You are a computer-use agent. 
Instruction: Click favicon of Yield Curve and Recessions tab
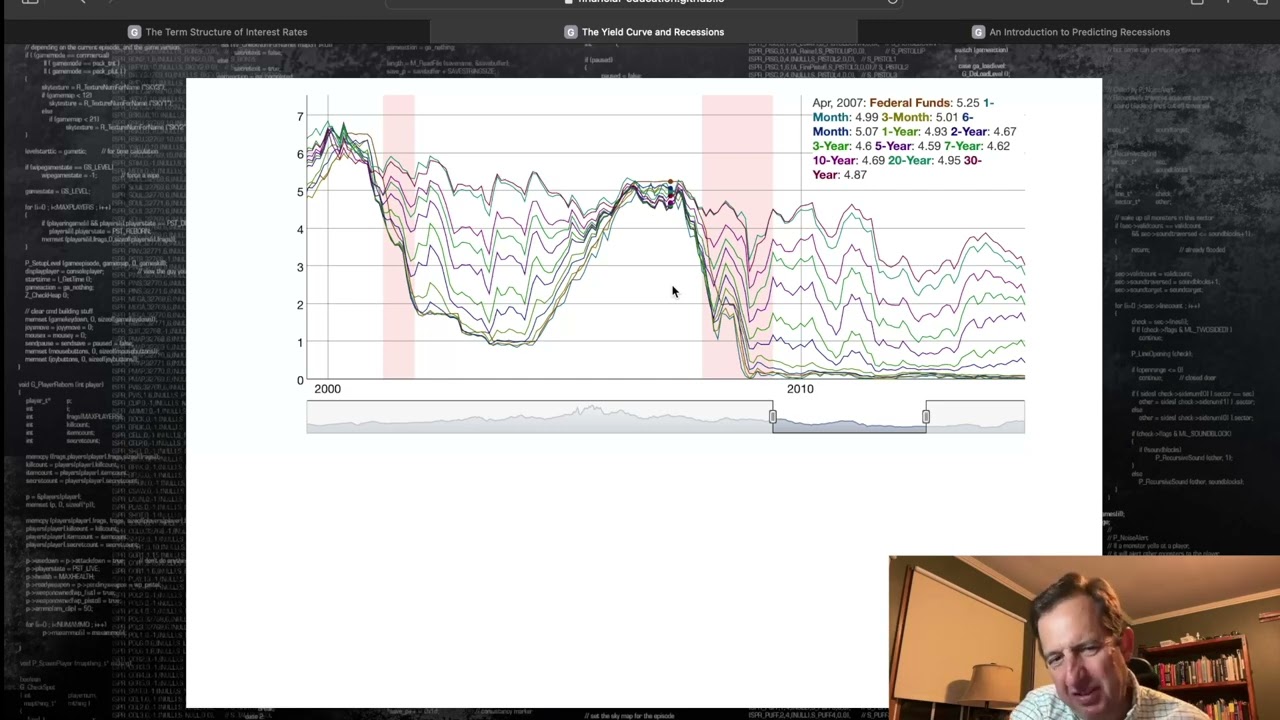pyautogui.click(x=571, y=32)
